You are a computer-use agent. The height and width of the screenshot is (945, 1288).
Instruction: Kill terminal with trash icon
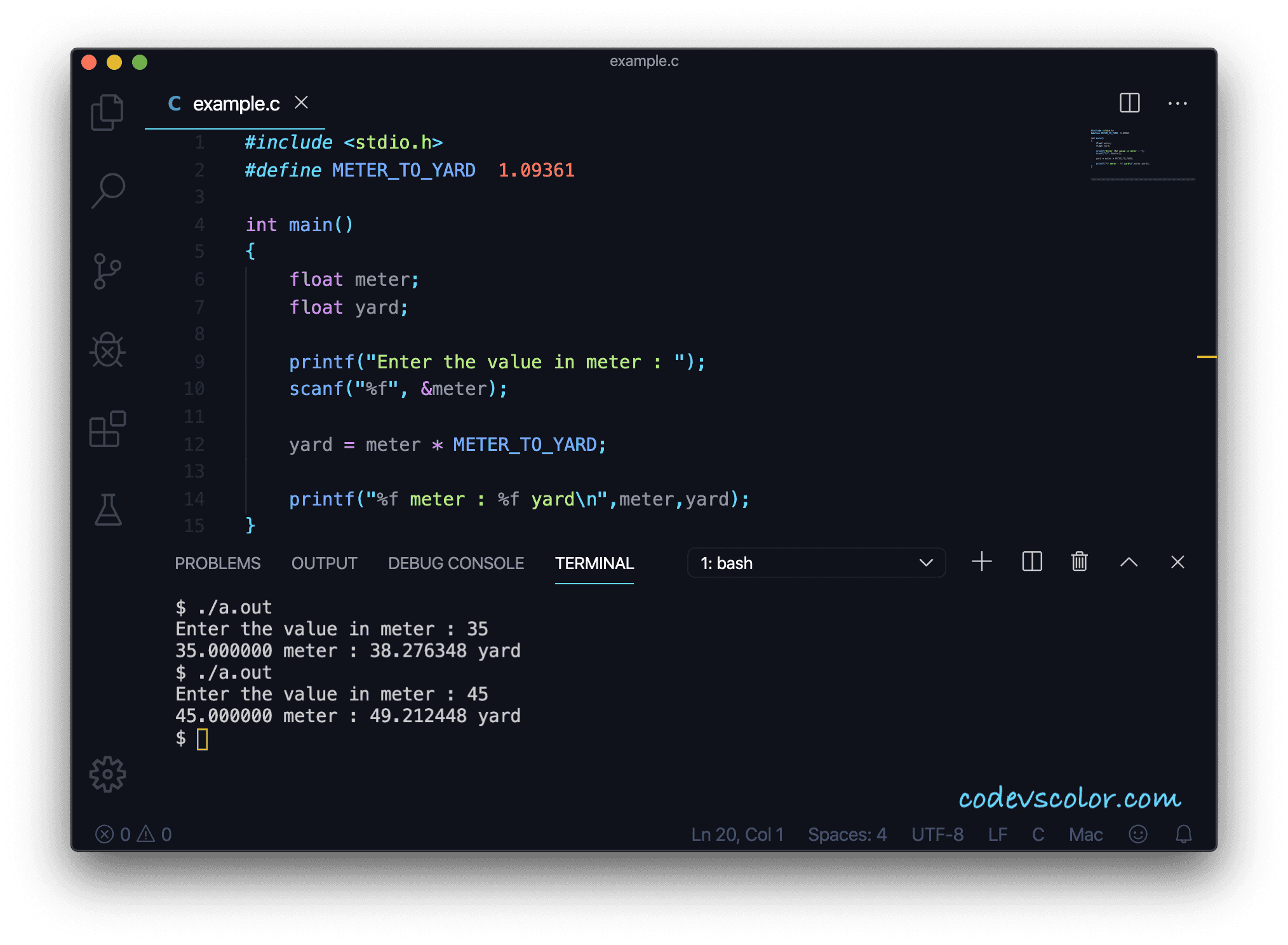point(1079,562)
